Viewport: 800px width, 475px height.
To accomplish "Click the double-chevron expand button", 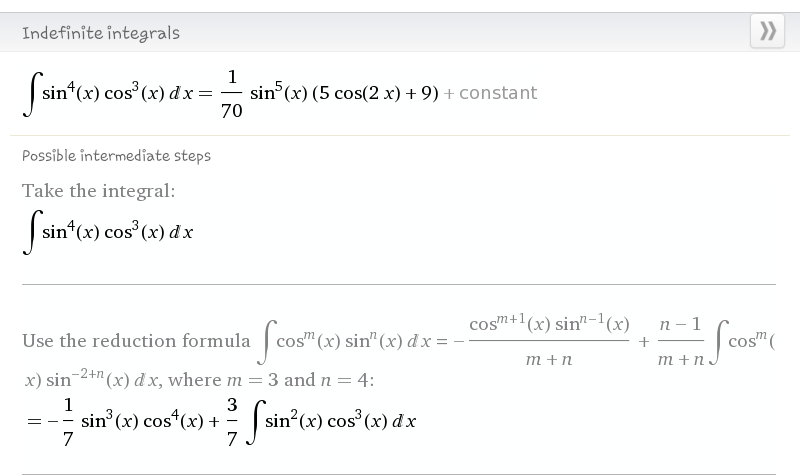I will point(767,31).
